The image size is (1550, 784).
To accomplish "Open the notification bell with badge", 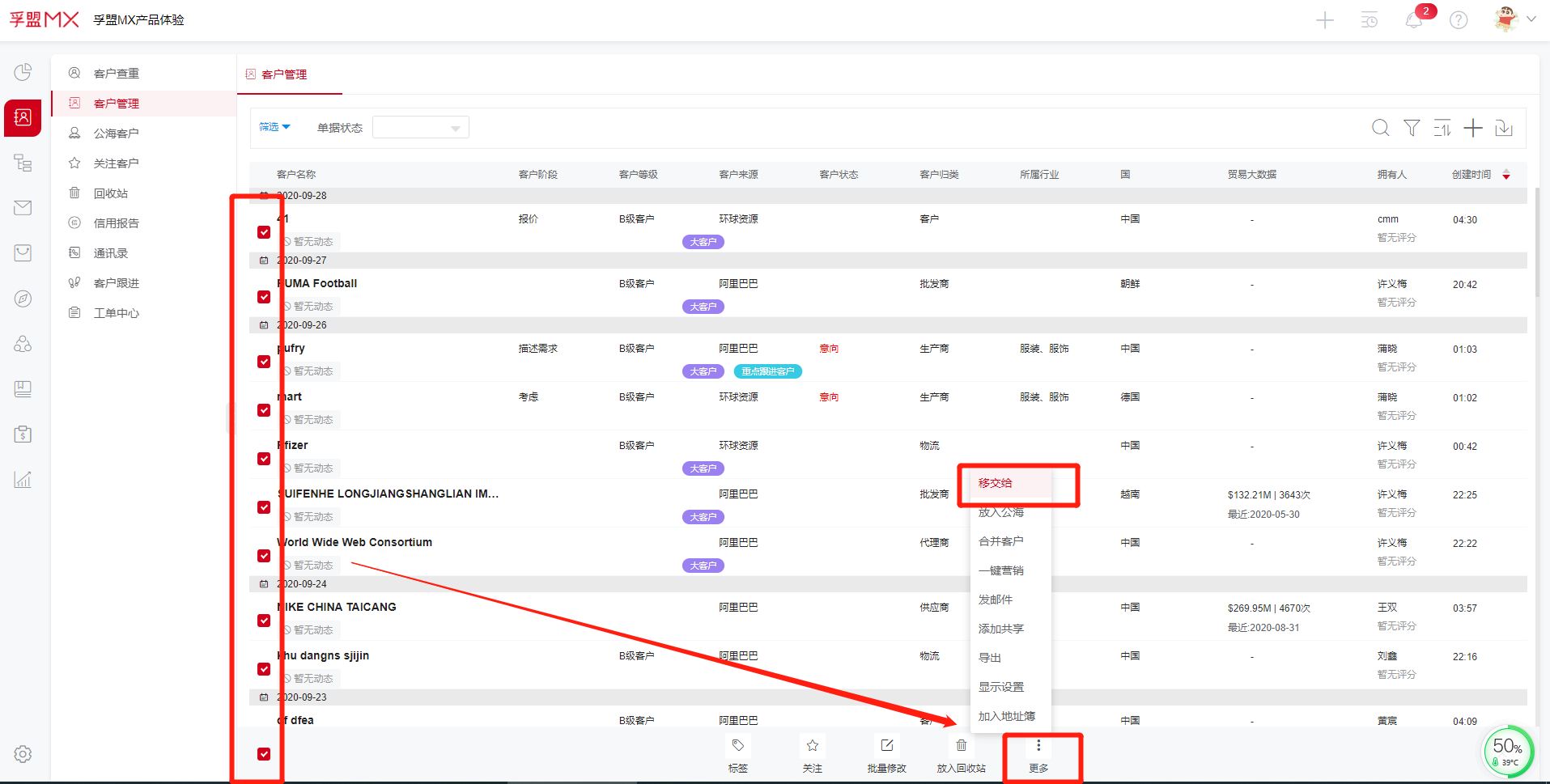I will tap(1414, 20).
